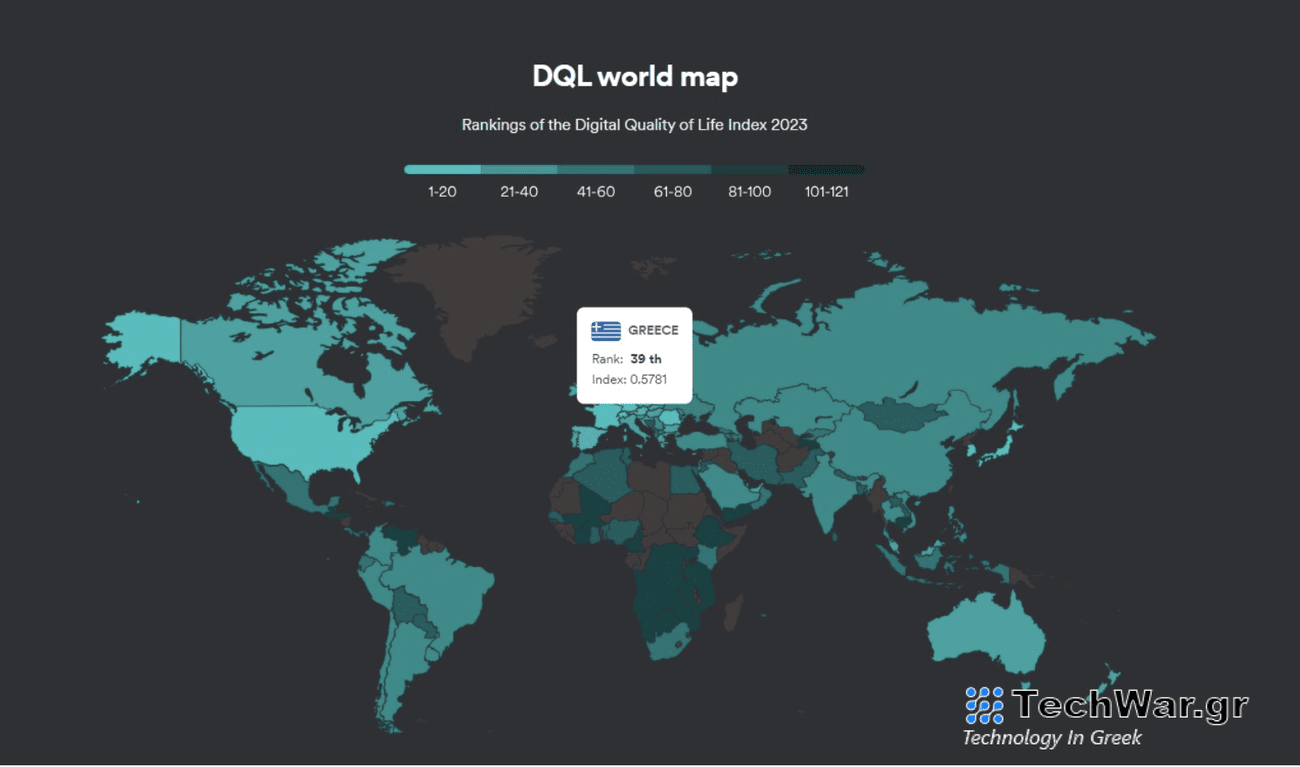Click the '101-121' ranking range label
The image size is (1300, 767).
coord(826,192)
